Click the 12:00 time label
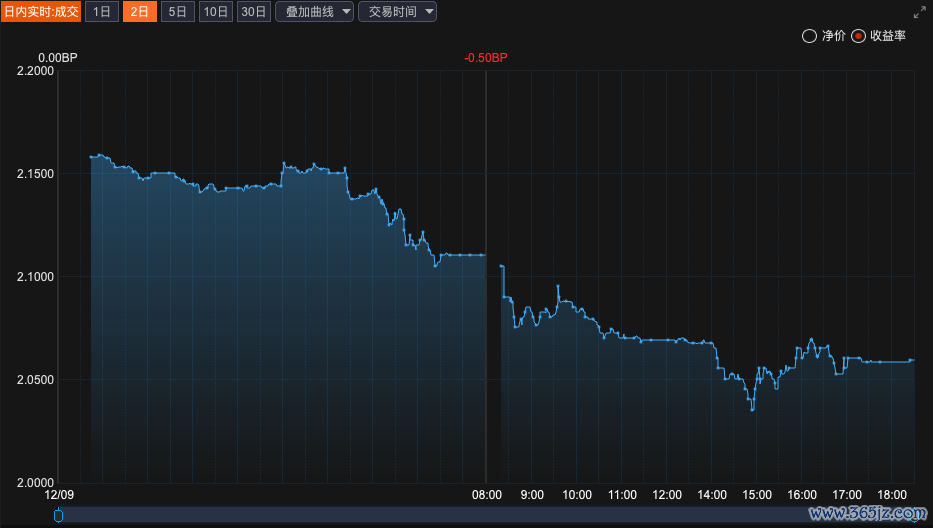The height and width of the screenshot is (528, 933). (667, 495)
